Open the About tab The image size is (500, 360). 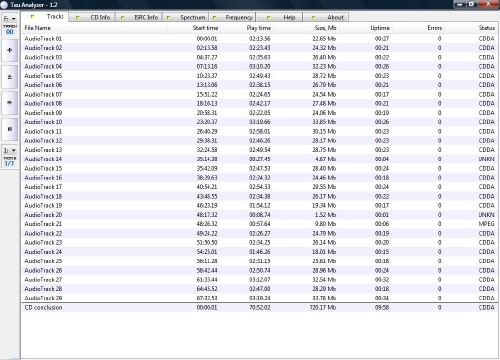click(325, 17)
